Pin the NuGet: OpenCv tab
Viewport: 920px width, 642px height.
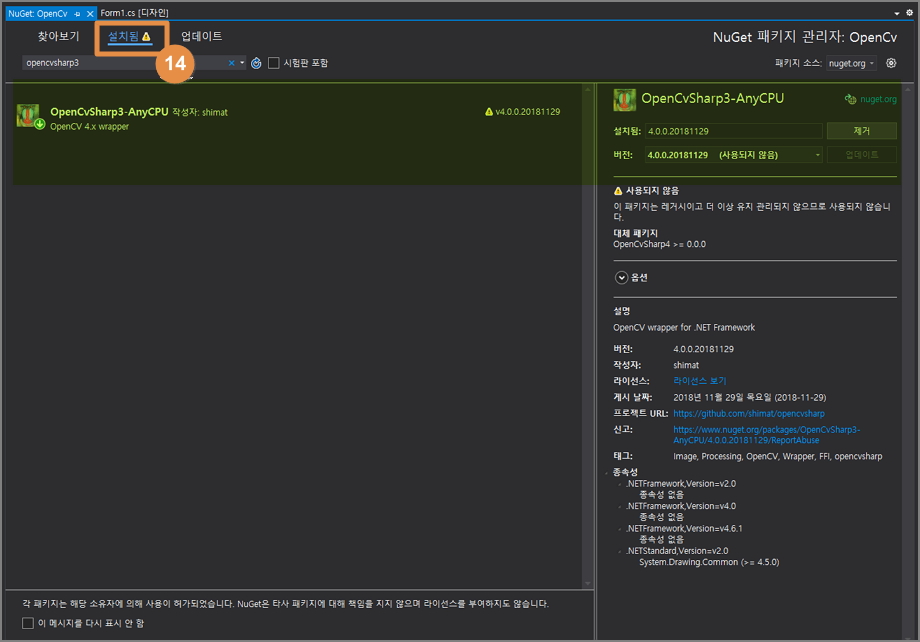point(77,13)
